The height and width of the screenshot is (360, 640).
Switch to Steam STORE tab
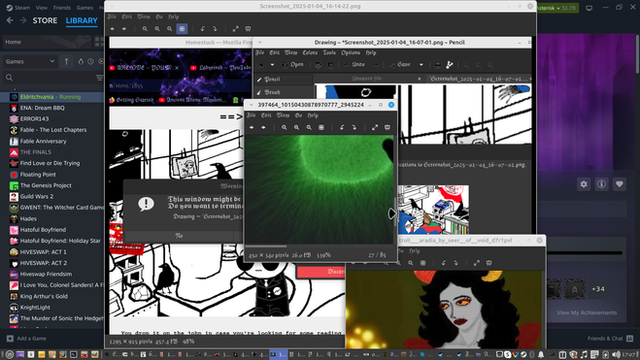[x=45, y=20]
